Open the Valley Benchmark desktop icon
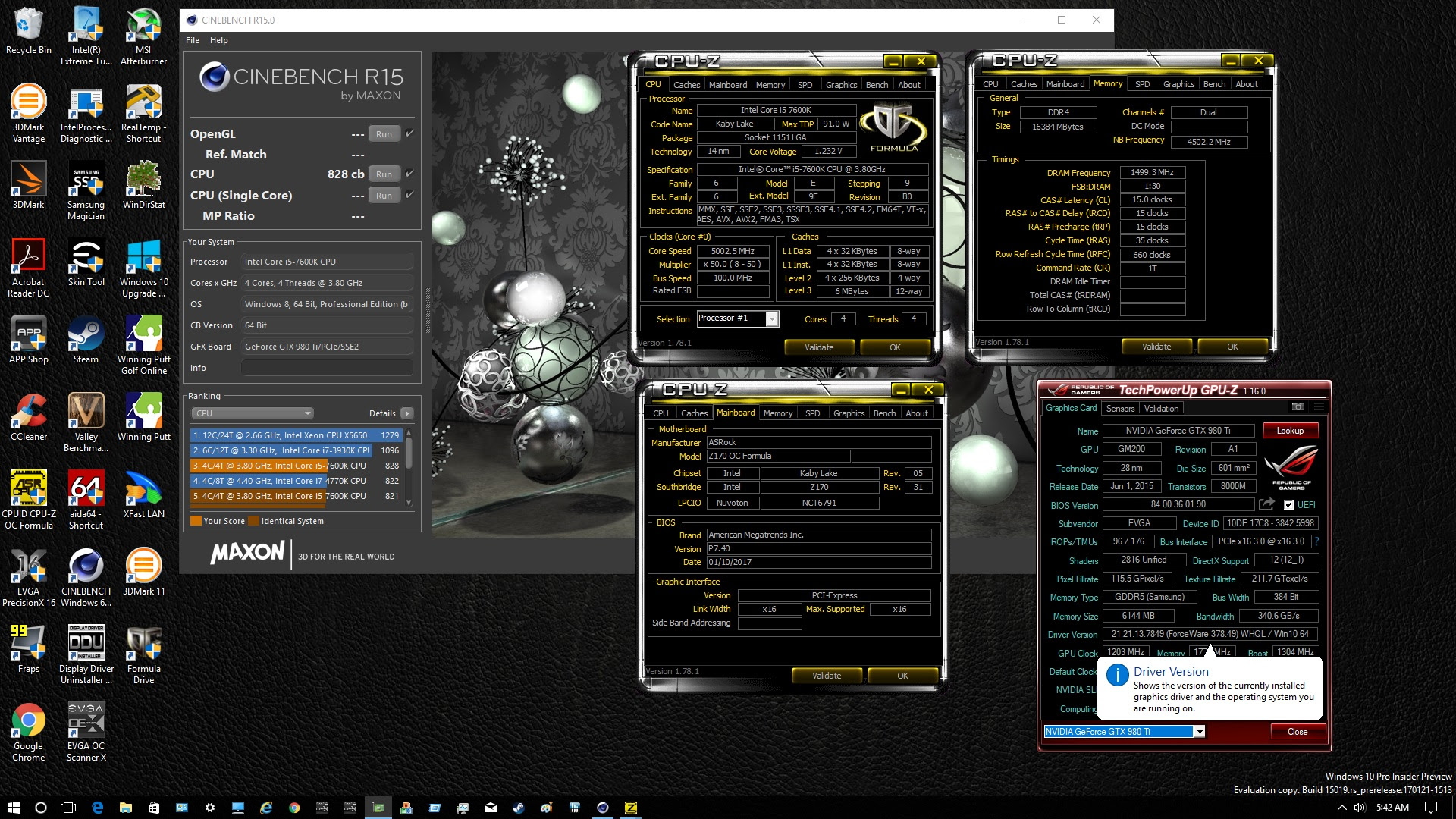1456x819 pixels. (x=86, y=422)
